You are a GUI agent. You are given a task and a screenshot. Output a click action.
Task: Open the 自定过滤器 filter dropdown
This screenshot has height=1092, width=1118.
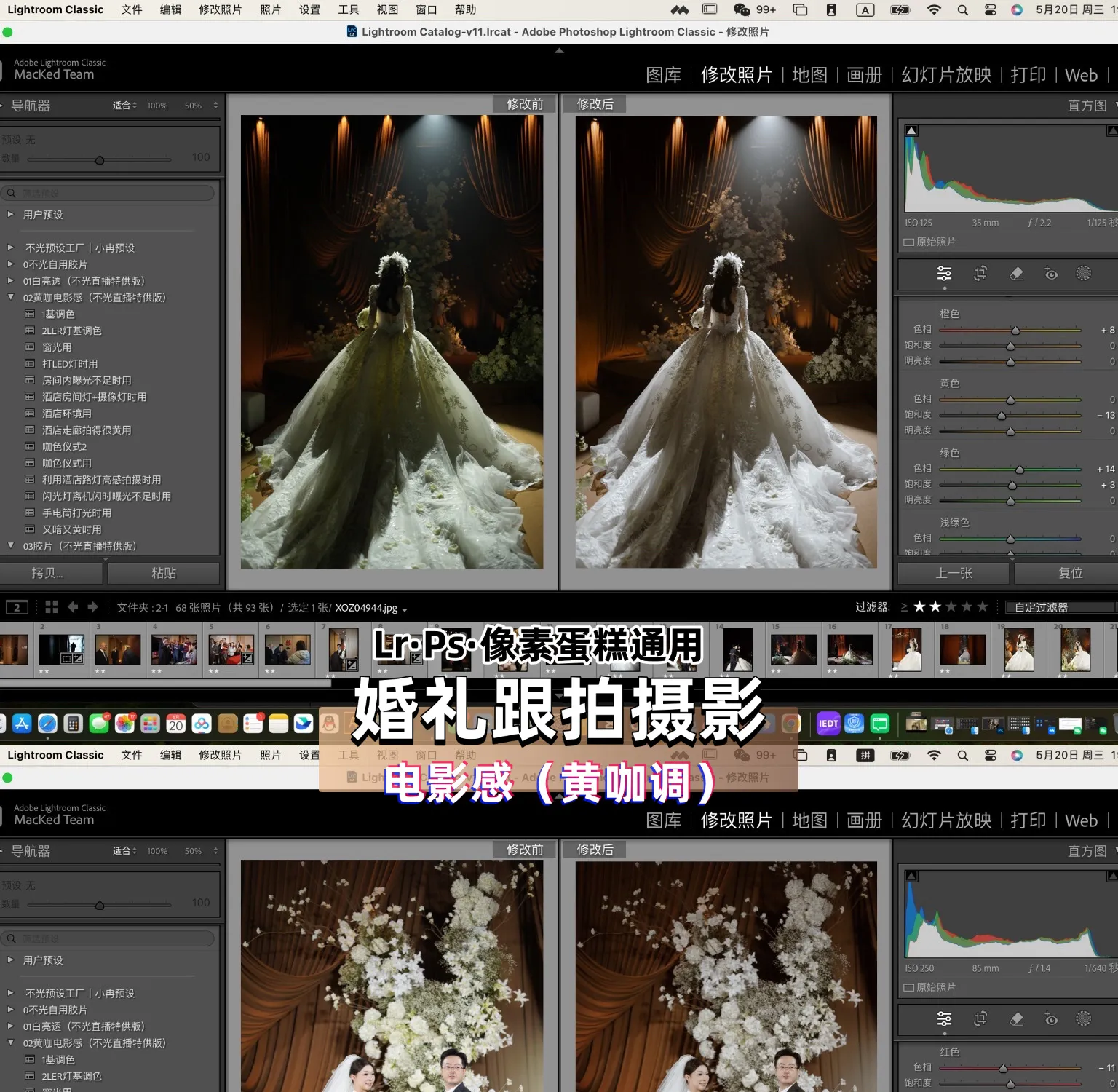point(1060,607)
